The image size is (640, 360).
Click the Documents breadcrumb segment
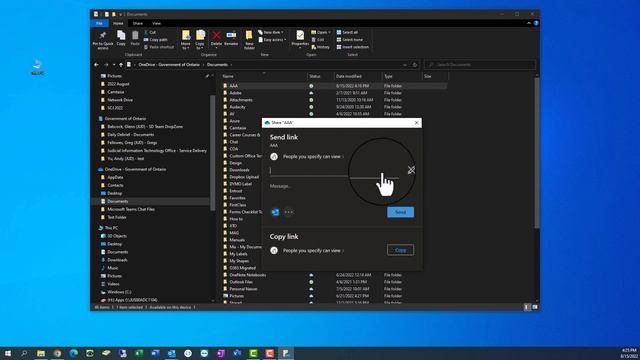point(217,64)
